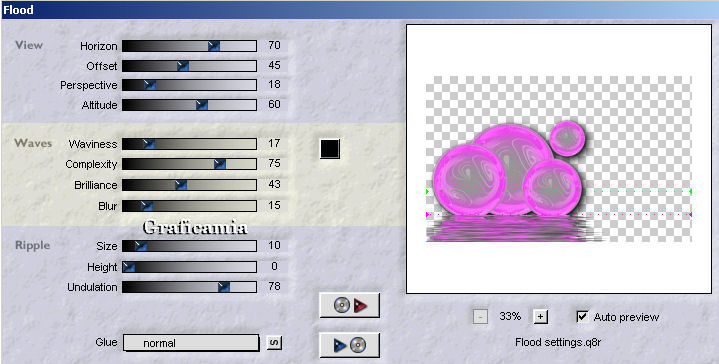This screenshot has height=364, width=719.
Task: Click the Offset value field showing 45
Action: (x=274, y=65)
